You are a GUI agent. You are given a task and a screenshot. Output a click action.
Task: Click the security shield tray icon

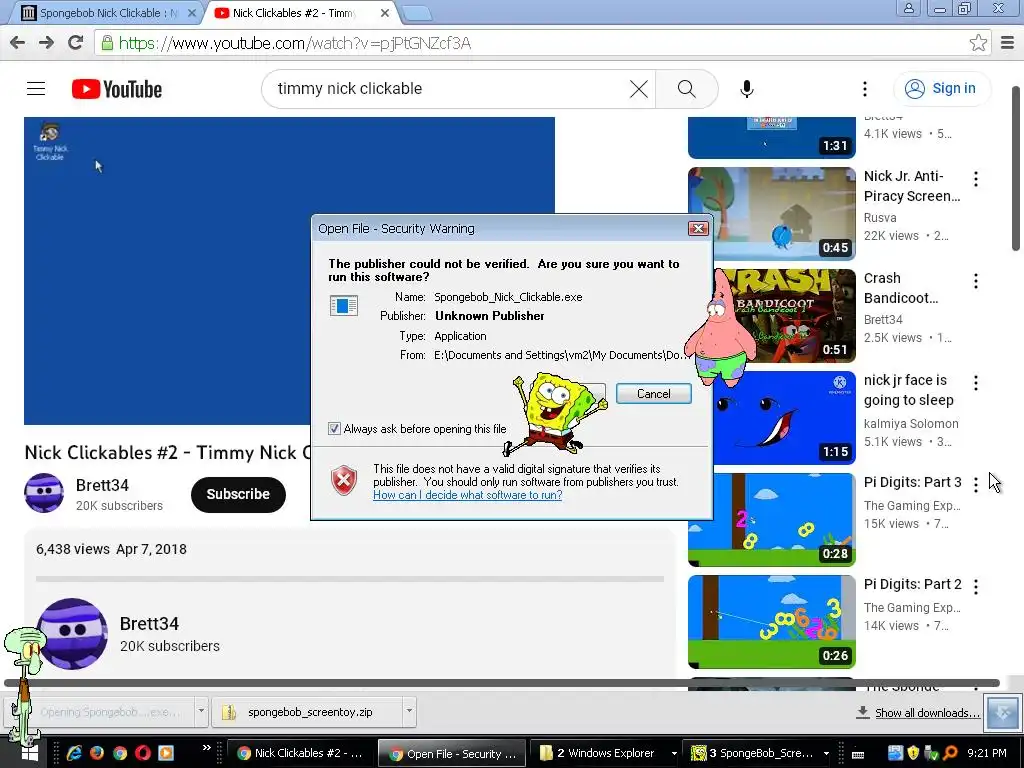point(912,754)
